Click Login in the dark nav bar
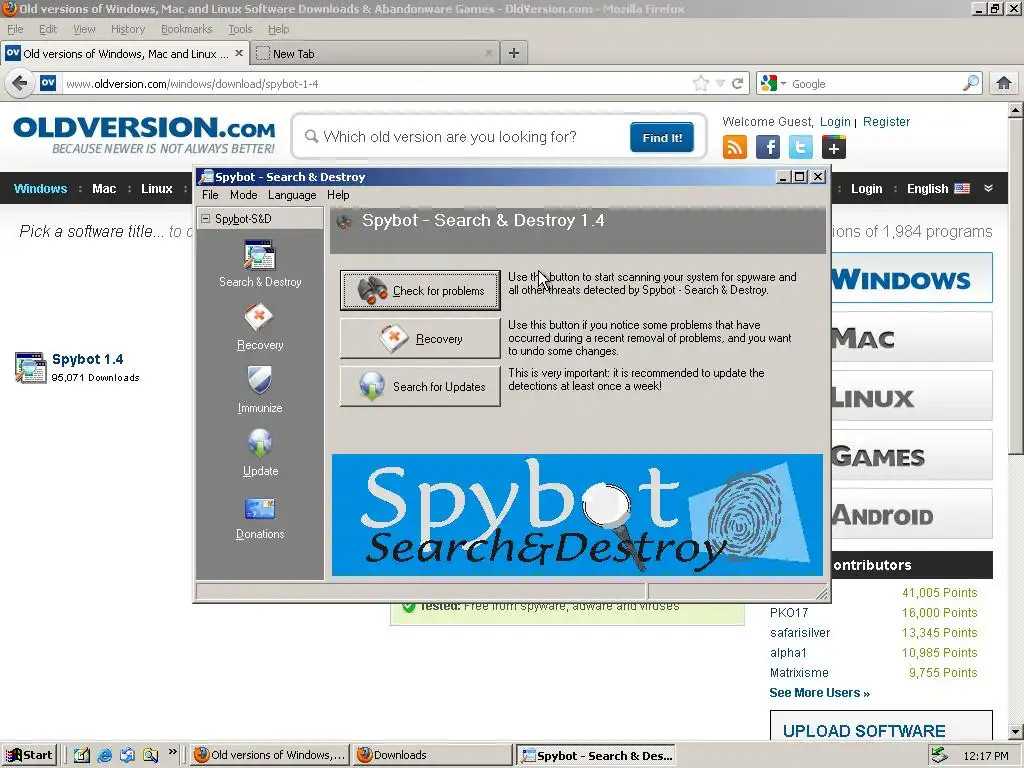Viewport: 1024px width, 768px height. (x=867, y=189)
